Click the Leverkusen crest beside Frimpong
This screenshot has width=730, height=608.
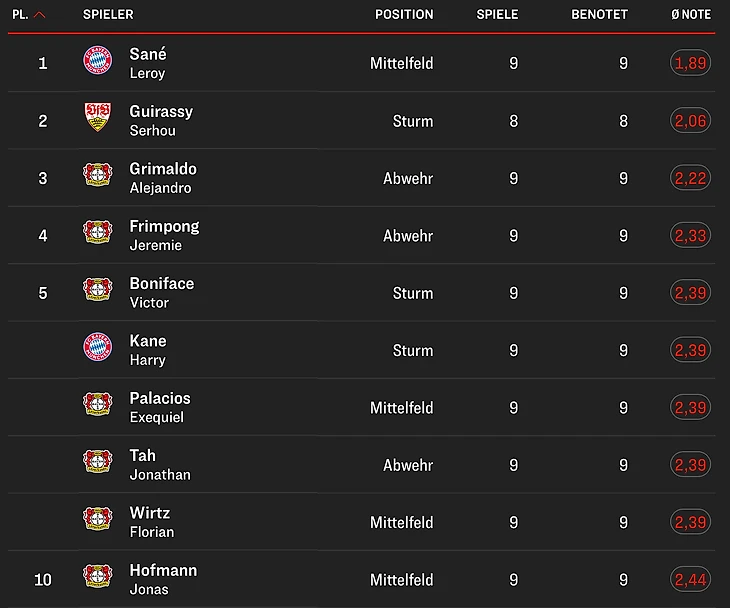98,234
